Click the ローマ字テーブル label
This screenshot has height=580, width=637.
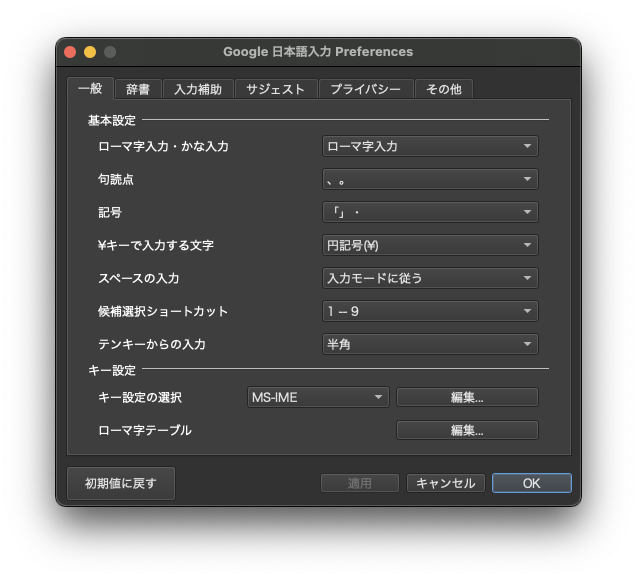(145, 430)
